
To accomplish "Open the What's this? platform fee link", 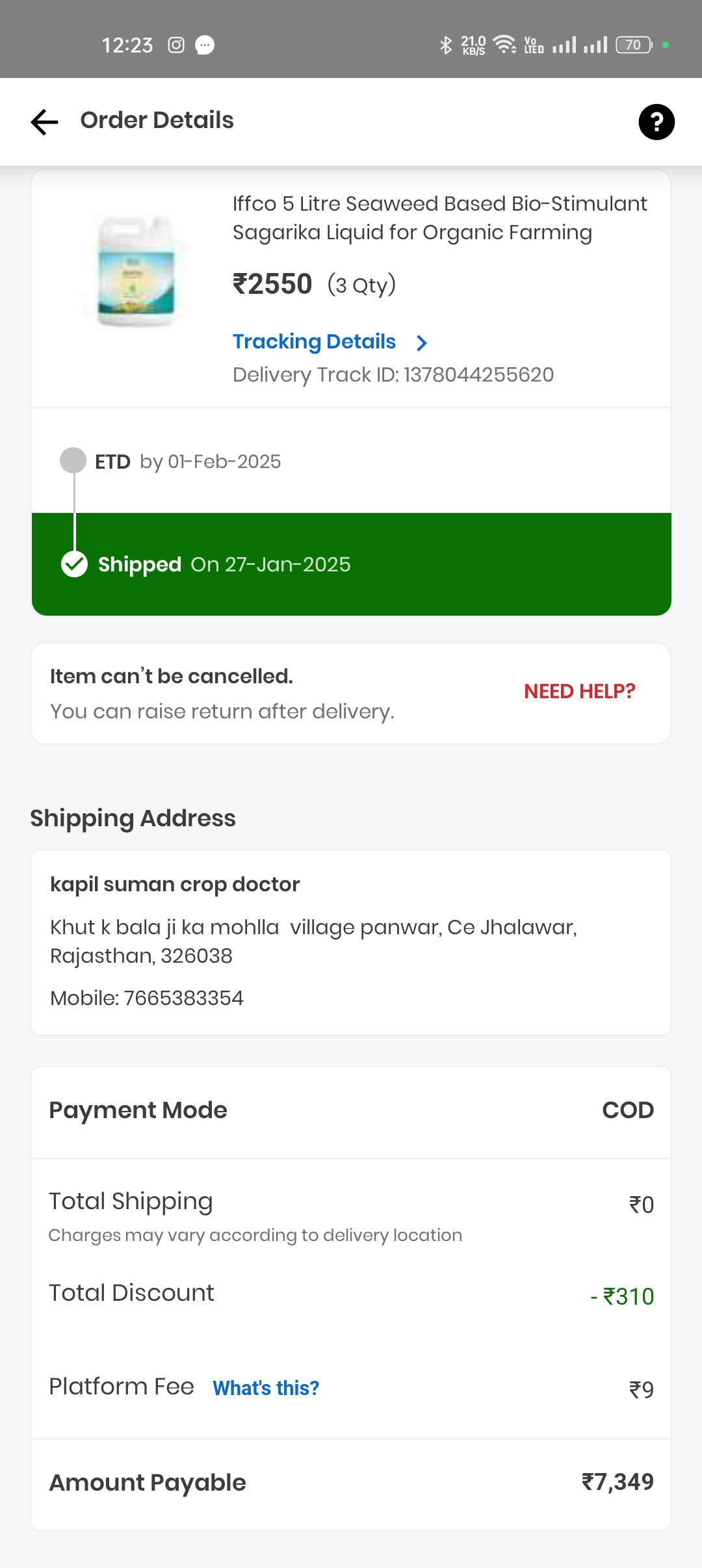I will coord(266,1388).
